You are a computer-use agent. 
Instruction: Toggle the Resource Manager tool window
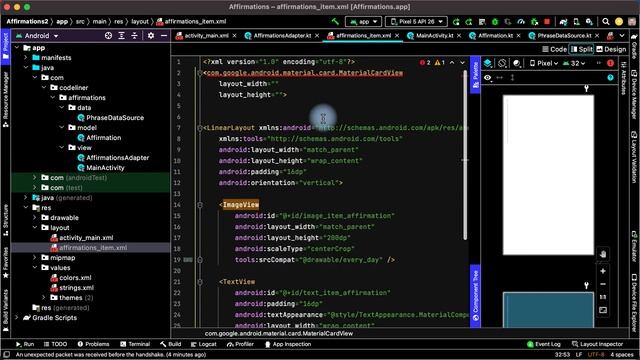point(5,99)
